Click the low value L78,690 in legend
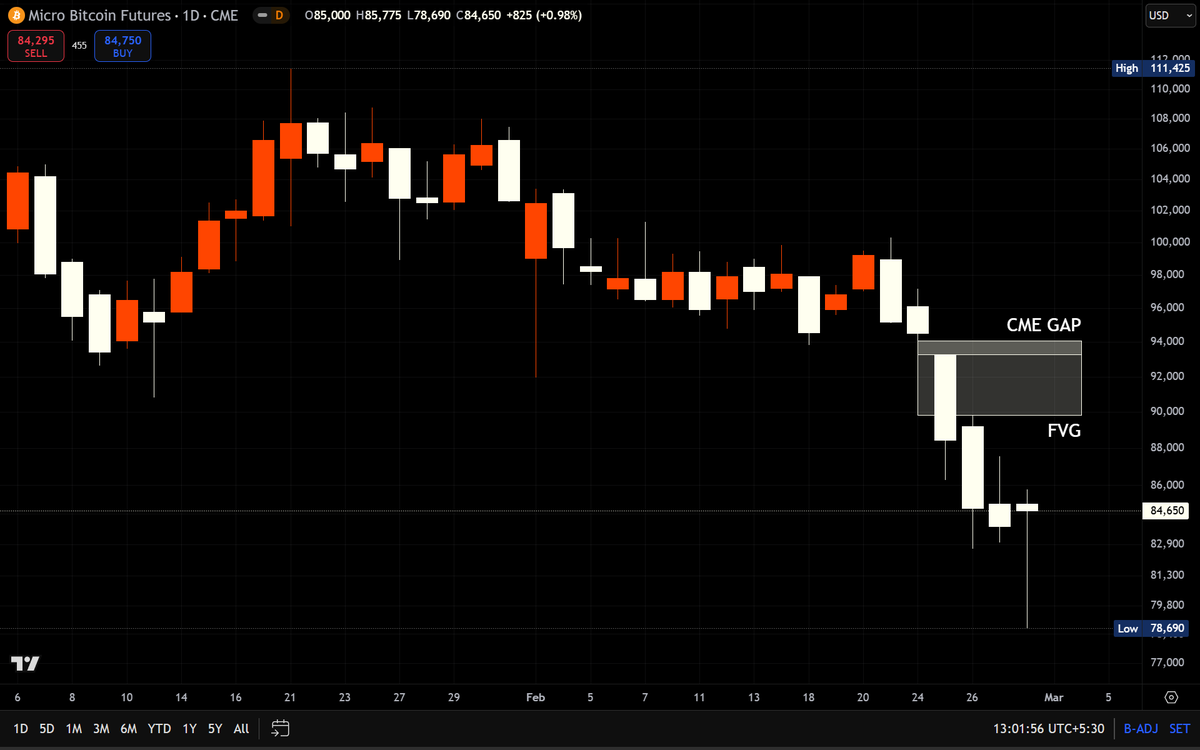 431,16
